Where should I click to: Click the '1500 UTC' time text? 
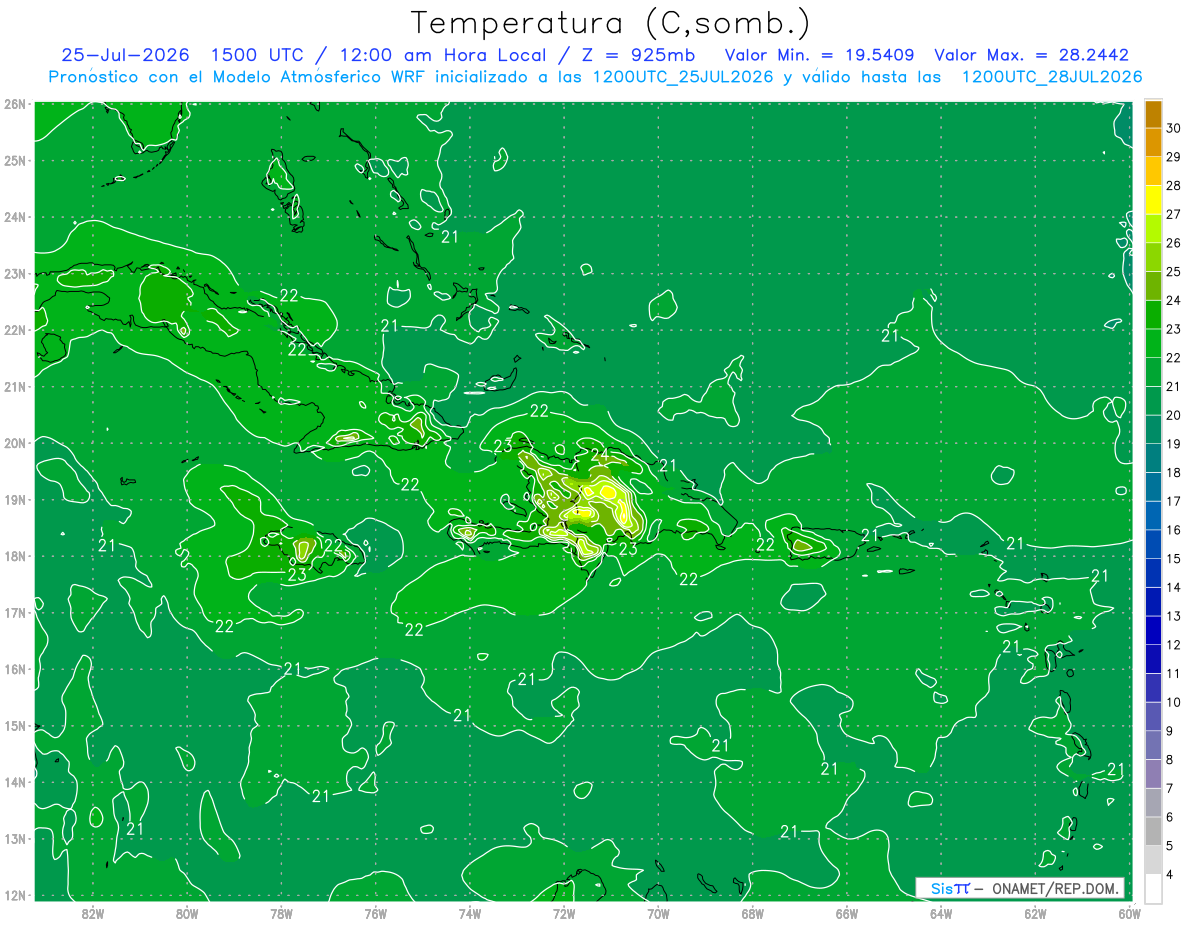tap(258, 55)
